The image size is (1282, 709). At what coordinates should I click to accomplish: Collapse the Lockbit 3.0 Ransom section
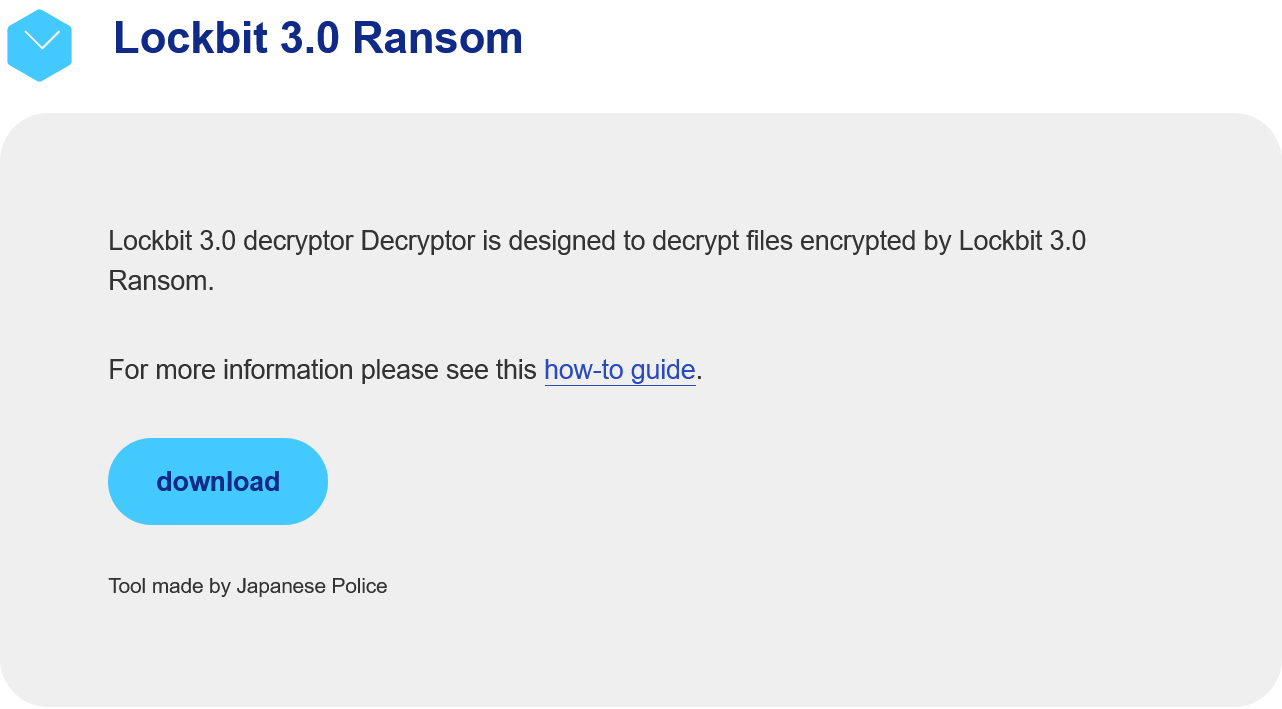click(x=40, y=45)
